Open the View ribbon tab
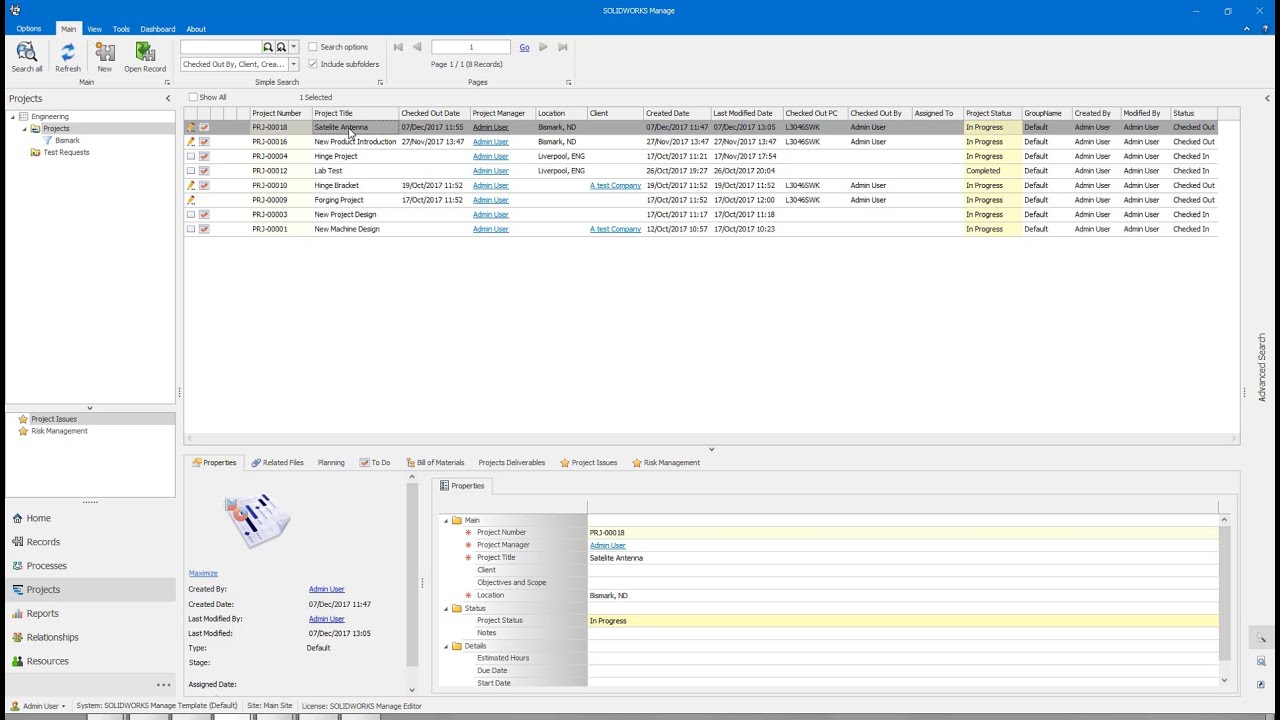1280x720 pixels. 94,29
